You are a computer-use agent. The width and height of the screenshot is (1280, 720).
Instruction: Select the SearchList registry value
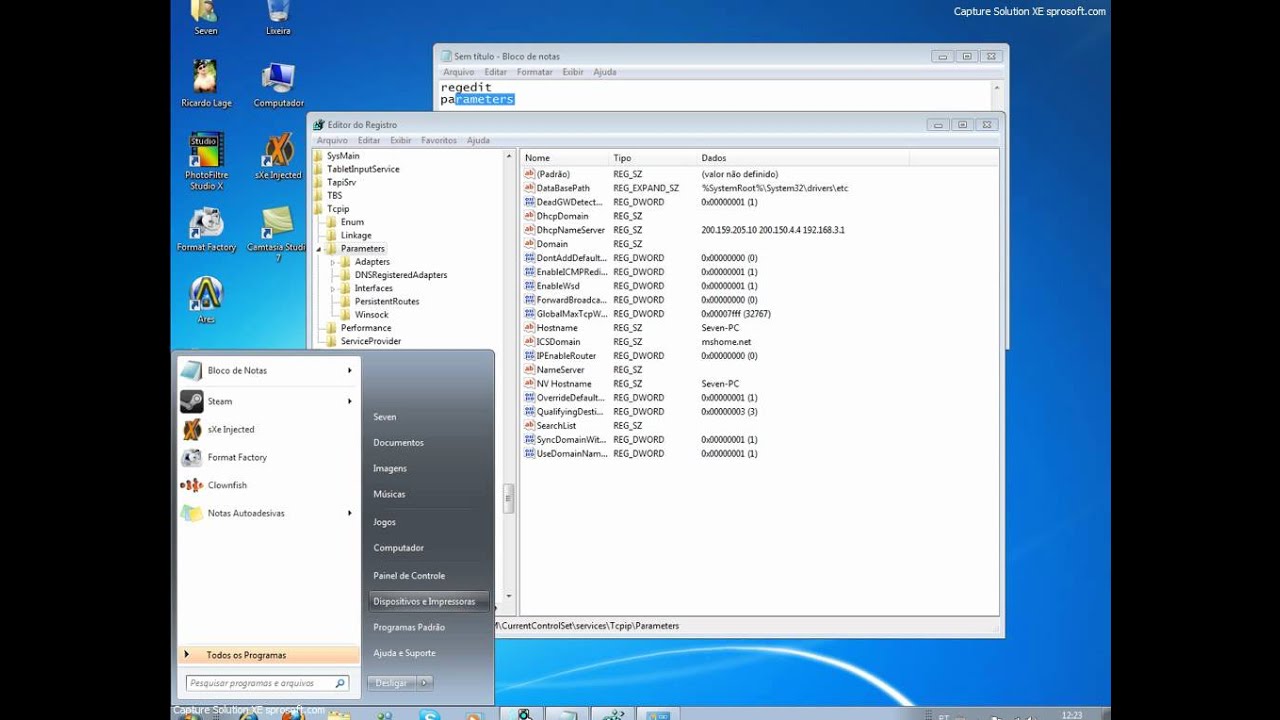[x=556, y=426]
